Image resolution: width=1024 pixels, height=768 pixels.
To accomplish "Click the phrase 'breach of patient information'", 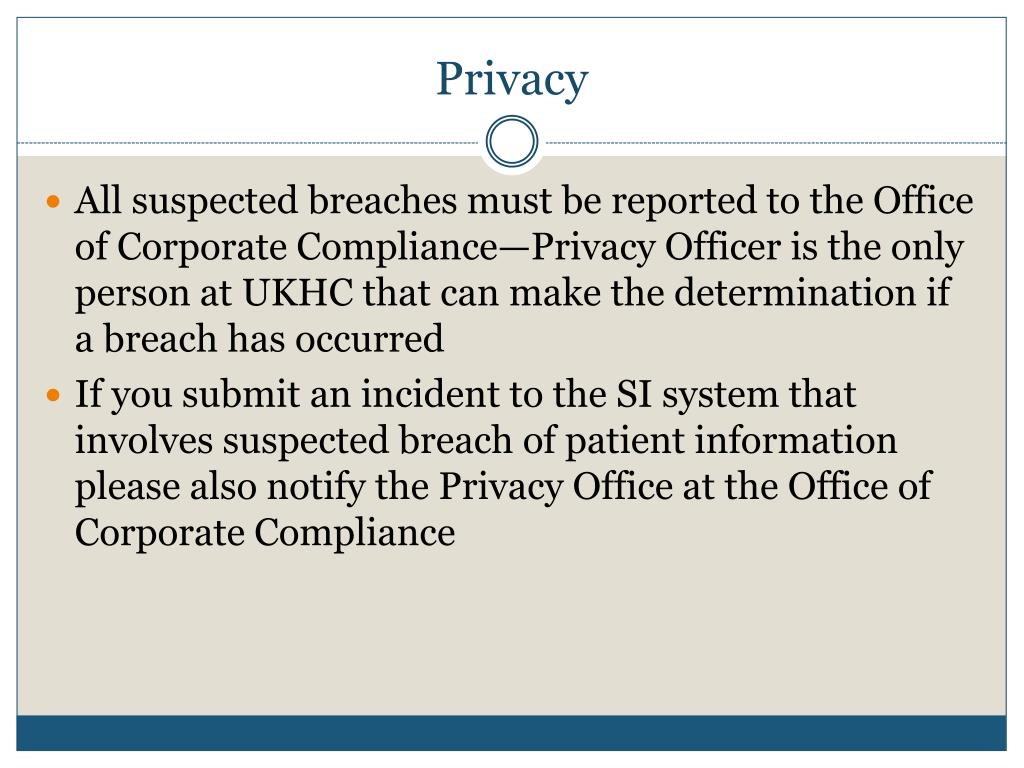I will tap(648, 440).
